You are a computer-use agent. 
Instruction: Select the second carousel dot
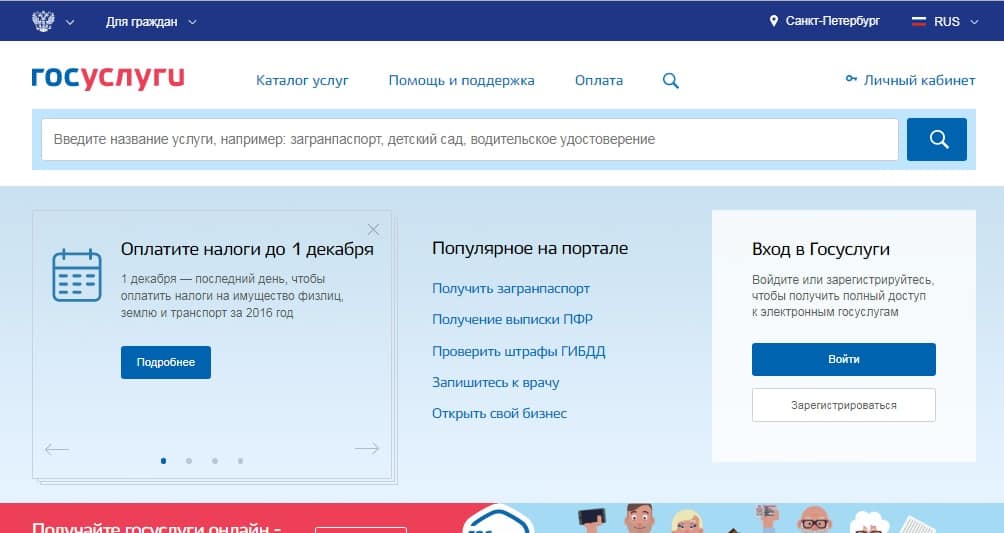[x=189, y=461]
